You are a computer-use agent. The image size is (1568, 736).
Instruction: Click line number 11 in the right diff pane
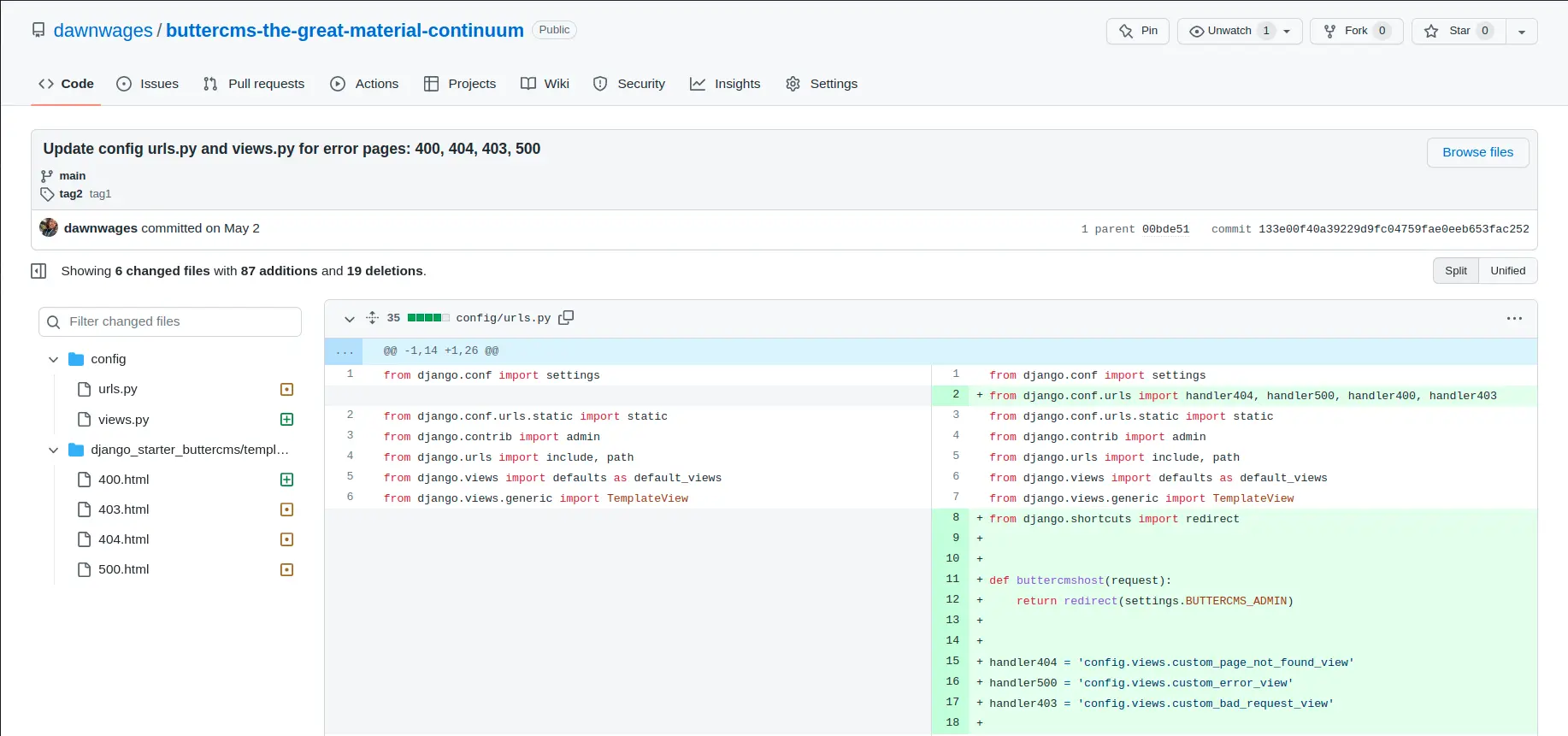952,580
